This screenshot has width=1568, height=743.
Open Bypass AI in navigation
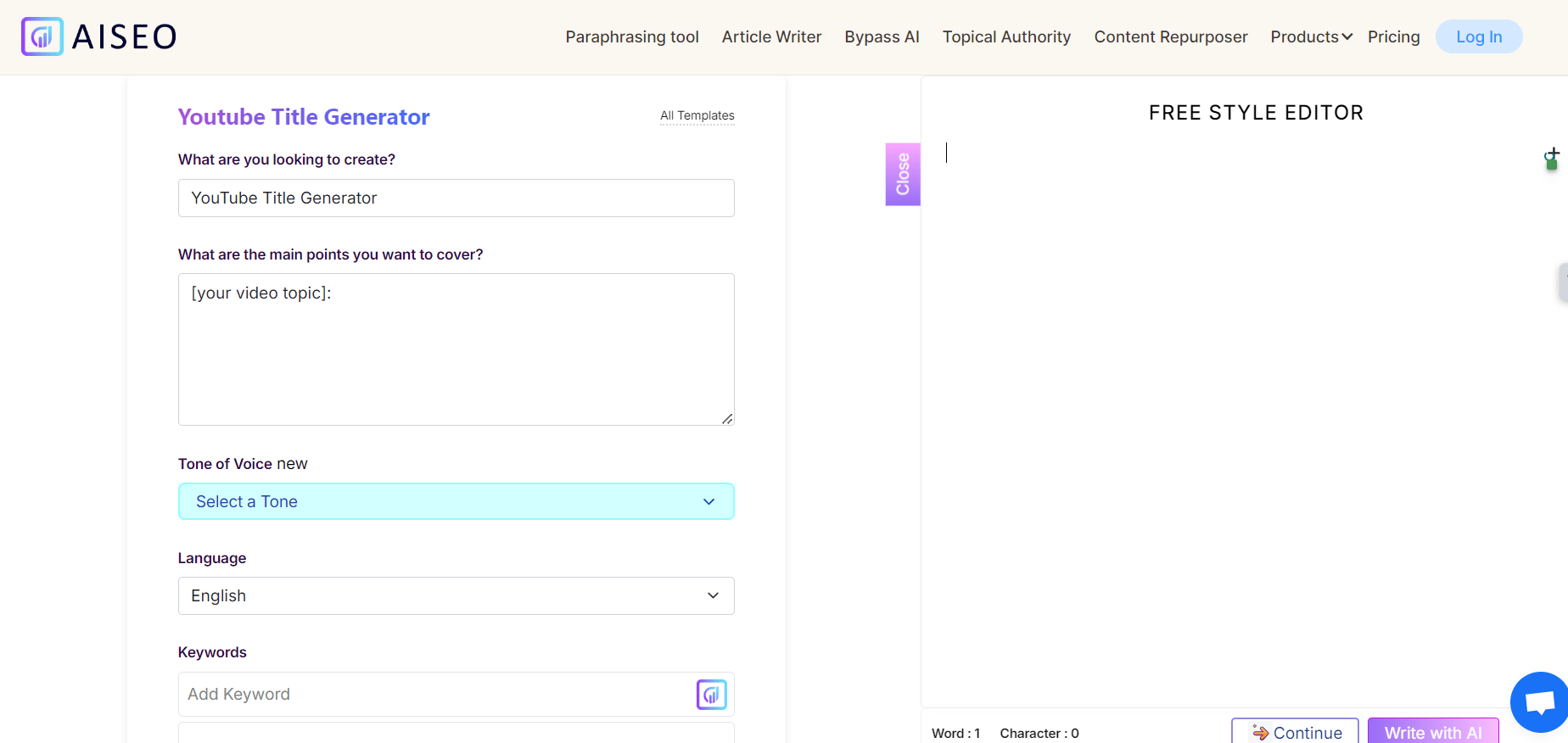[882, 36]
